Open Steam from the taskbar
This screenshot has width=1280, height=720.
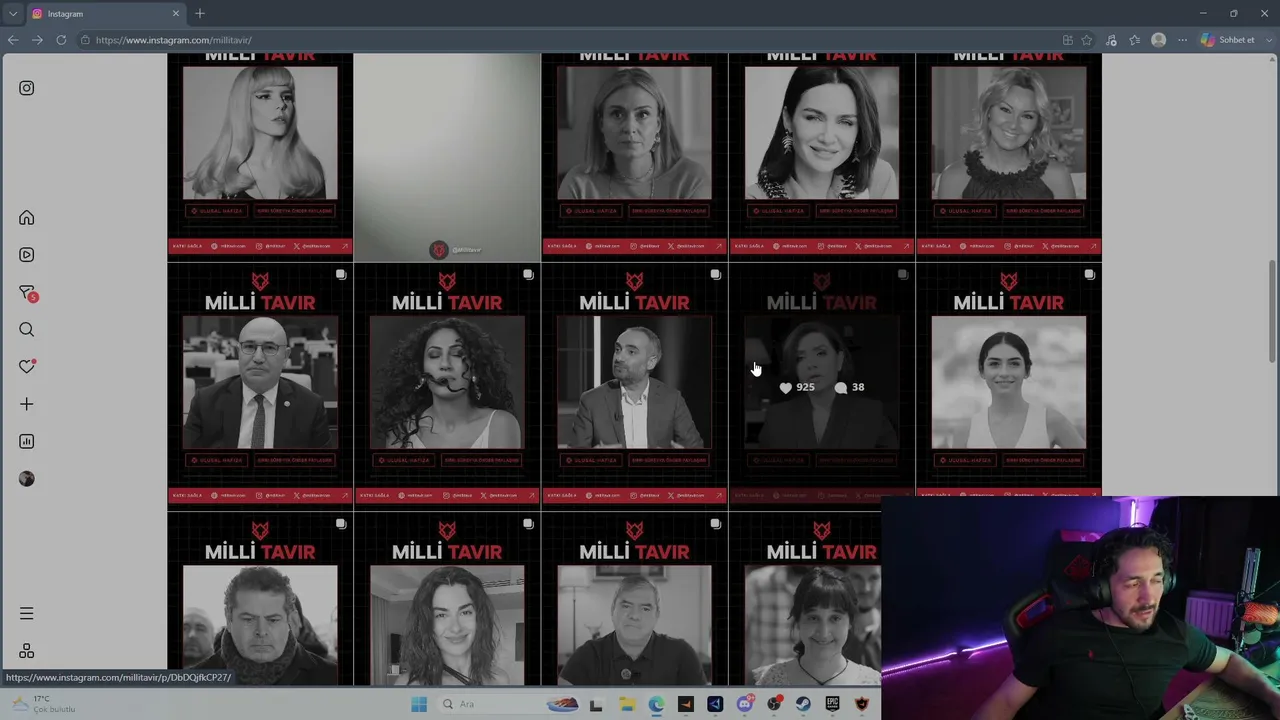click(803, 704)
